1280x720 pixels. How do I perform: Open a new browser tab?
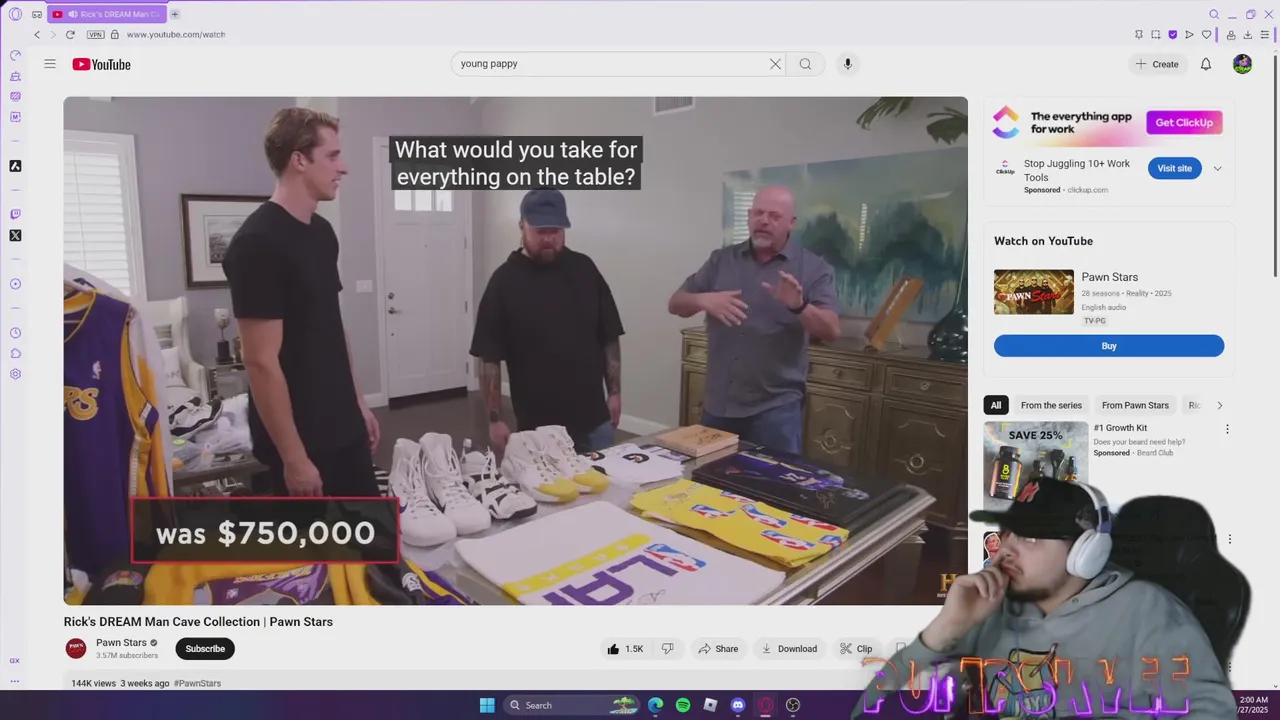[174, 14]
